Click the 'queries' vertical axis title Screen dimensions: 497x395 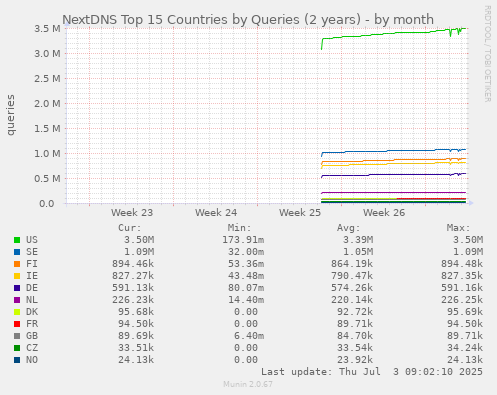coord(11,115)
